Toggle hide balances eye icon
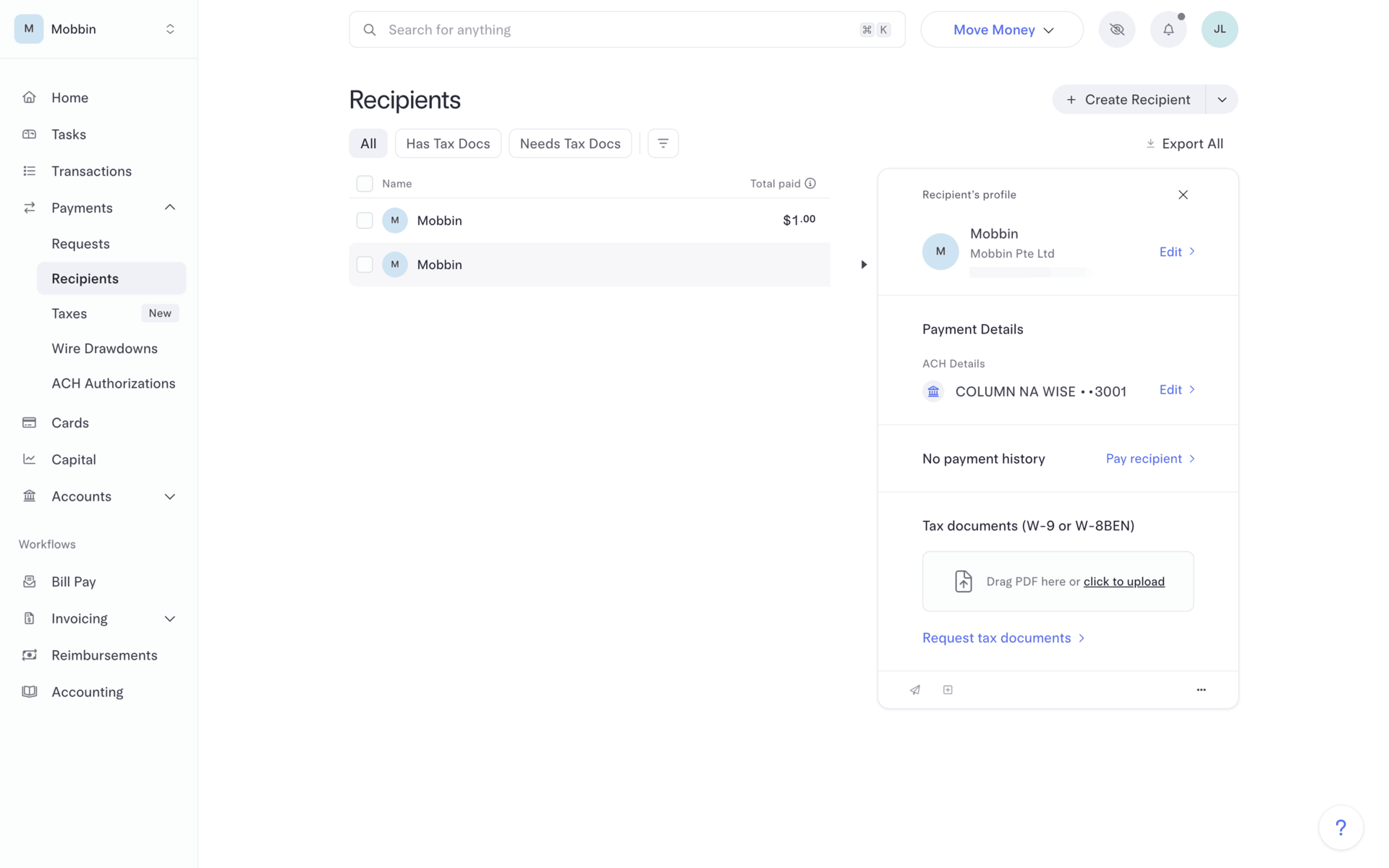1389x868 pixels. click(x=1117, y=30)
